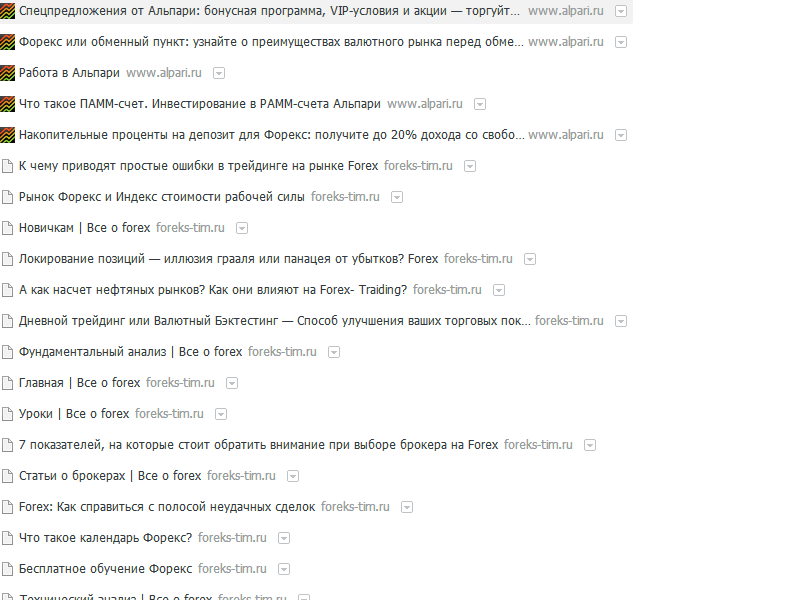This screenshot has height=600, width=800.
Task: Open 'А как насчет нефтяных рынков?' link
Action: click(x=213, y=290)
